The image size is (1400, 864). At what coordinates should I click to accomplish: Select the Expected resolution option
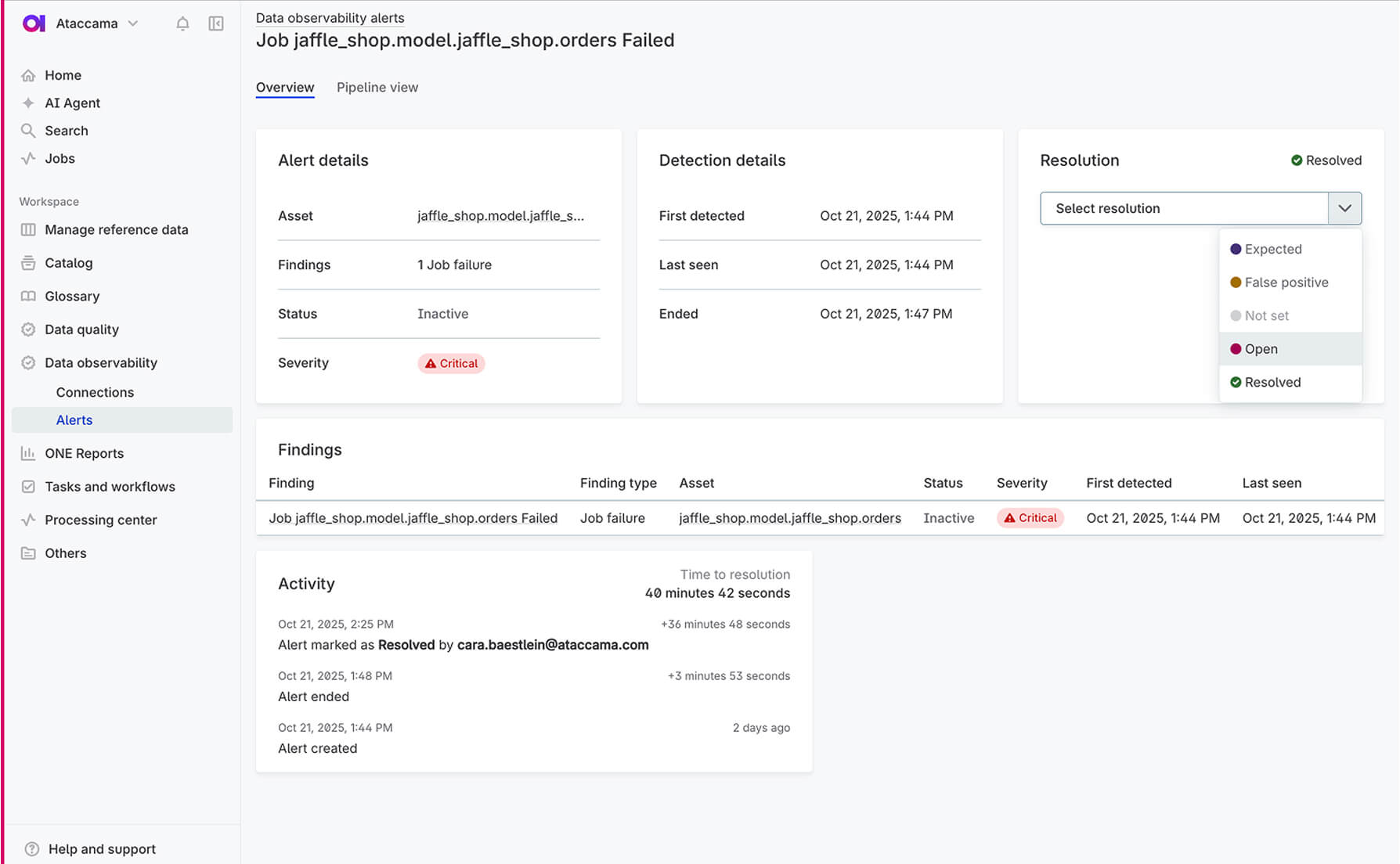(x=1272, y=249)
